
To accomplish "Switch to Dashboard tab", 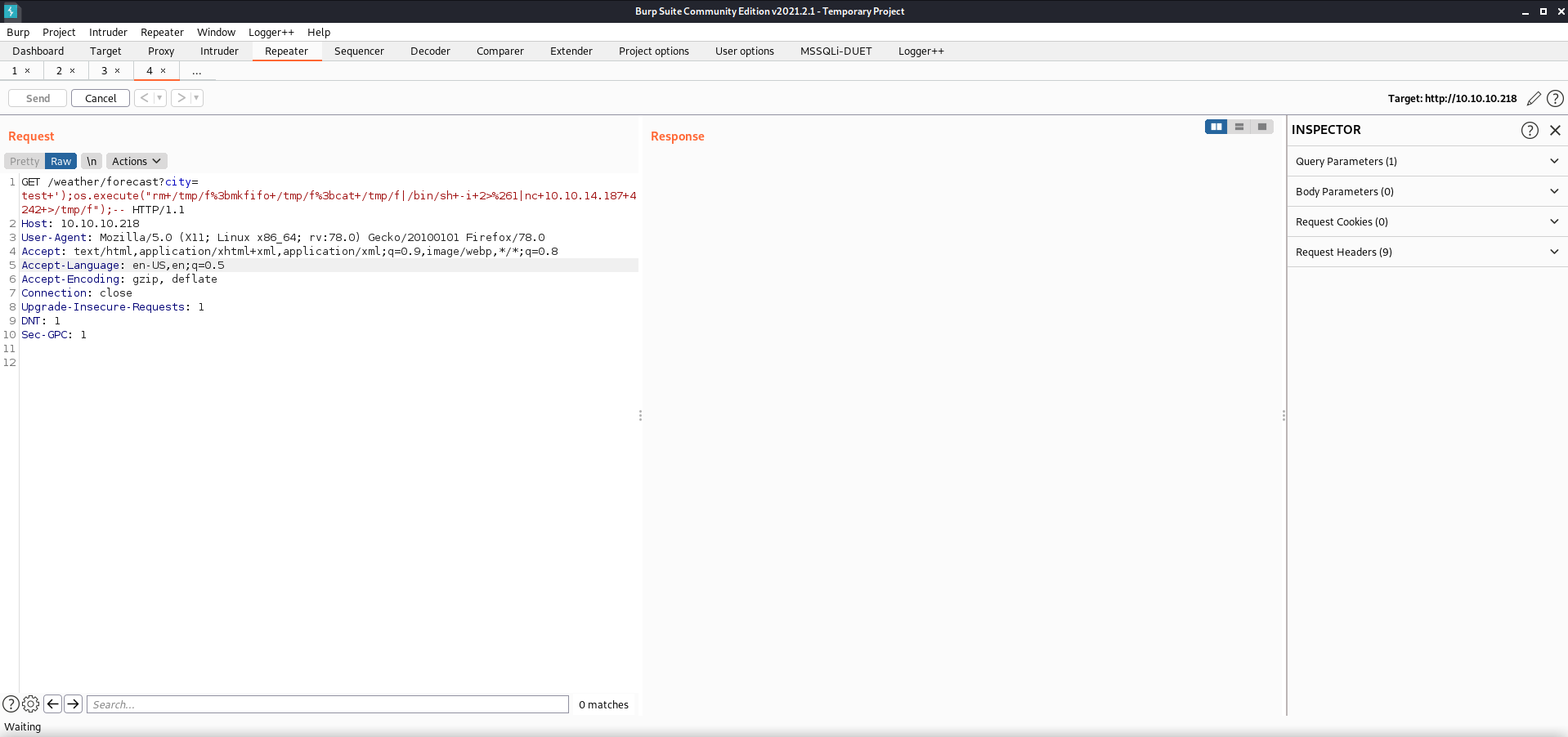I will coord(38,51).
